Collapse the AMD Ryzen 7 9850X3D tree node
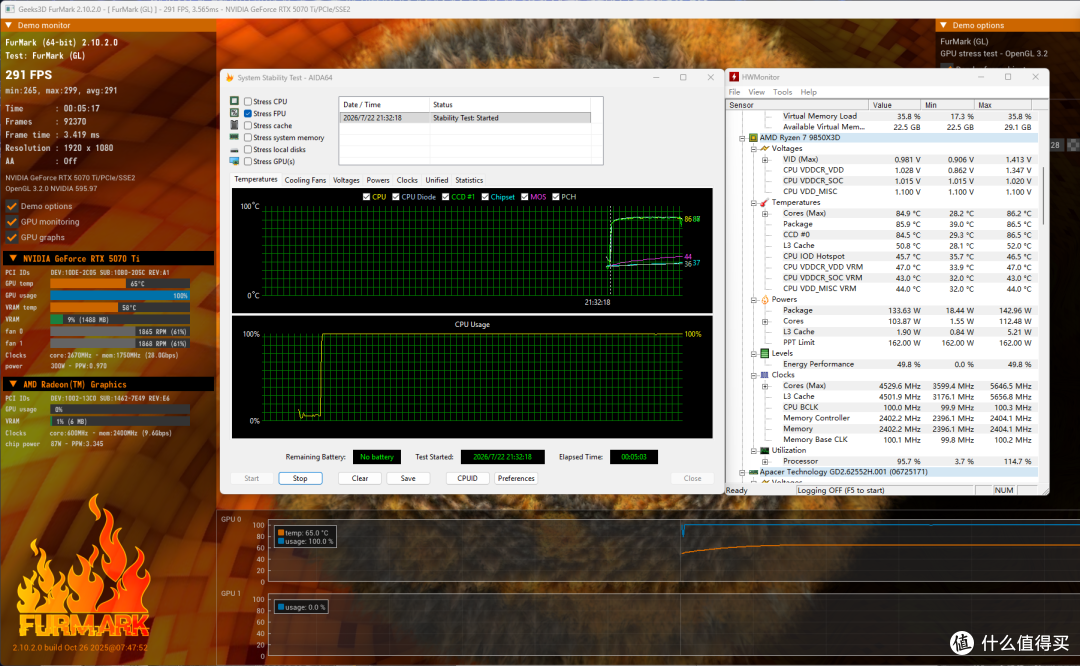Image resolution: width=1080 pixels, height=666 pixels. tap(742, 138)
